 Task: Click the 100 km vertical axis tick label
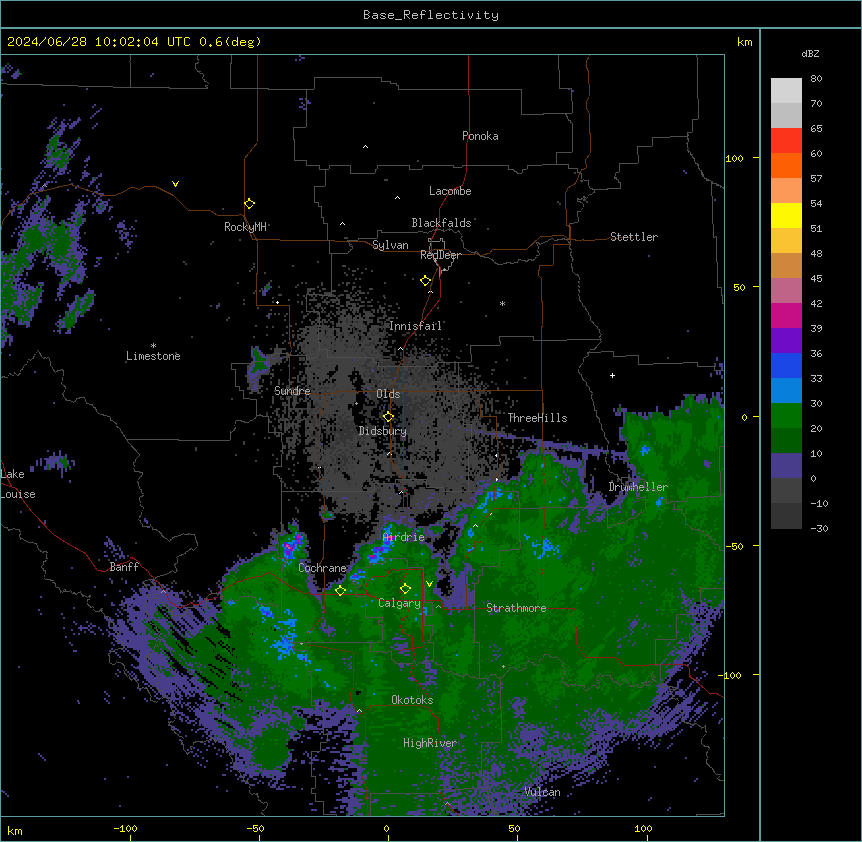tap(734, 158)
